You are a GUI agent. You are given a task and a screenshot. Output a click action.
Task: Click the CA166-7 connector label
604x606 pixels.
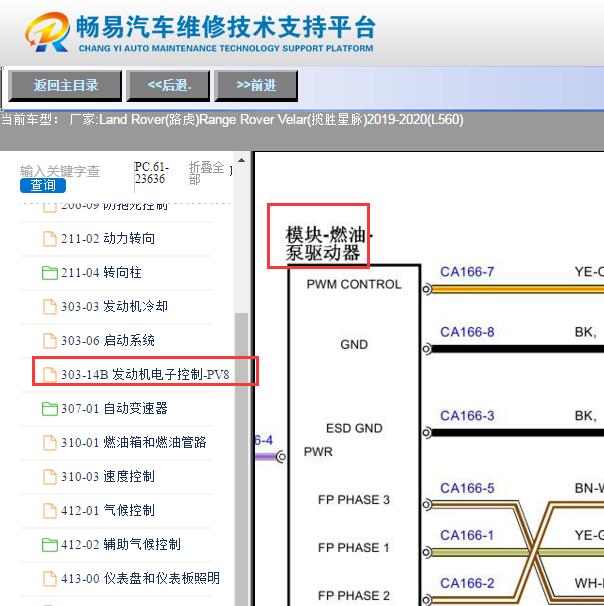(x=467, y=272)
